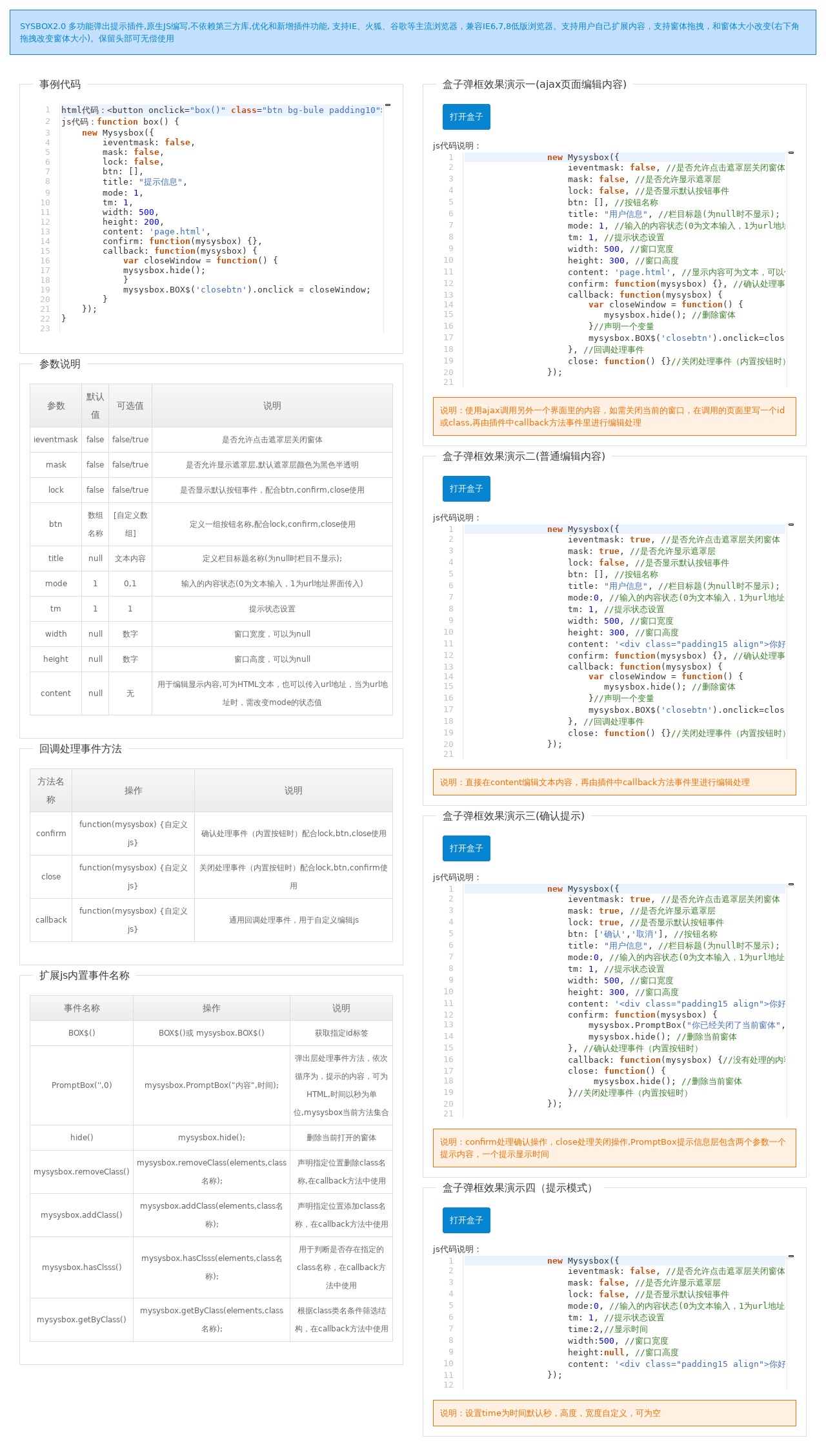Click the 盒子弹框效果演示四 heading
The height and width of the screenshot is (1456, 826).
(519, 1188)
